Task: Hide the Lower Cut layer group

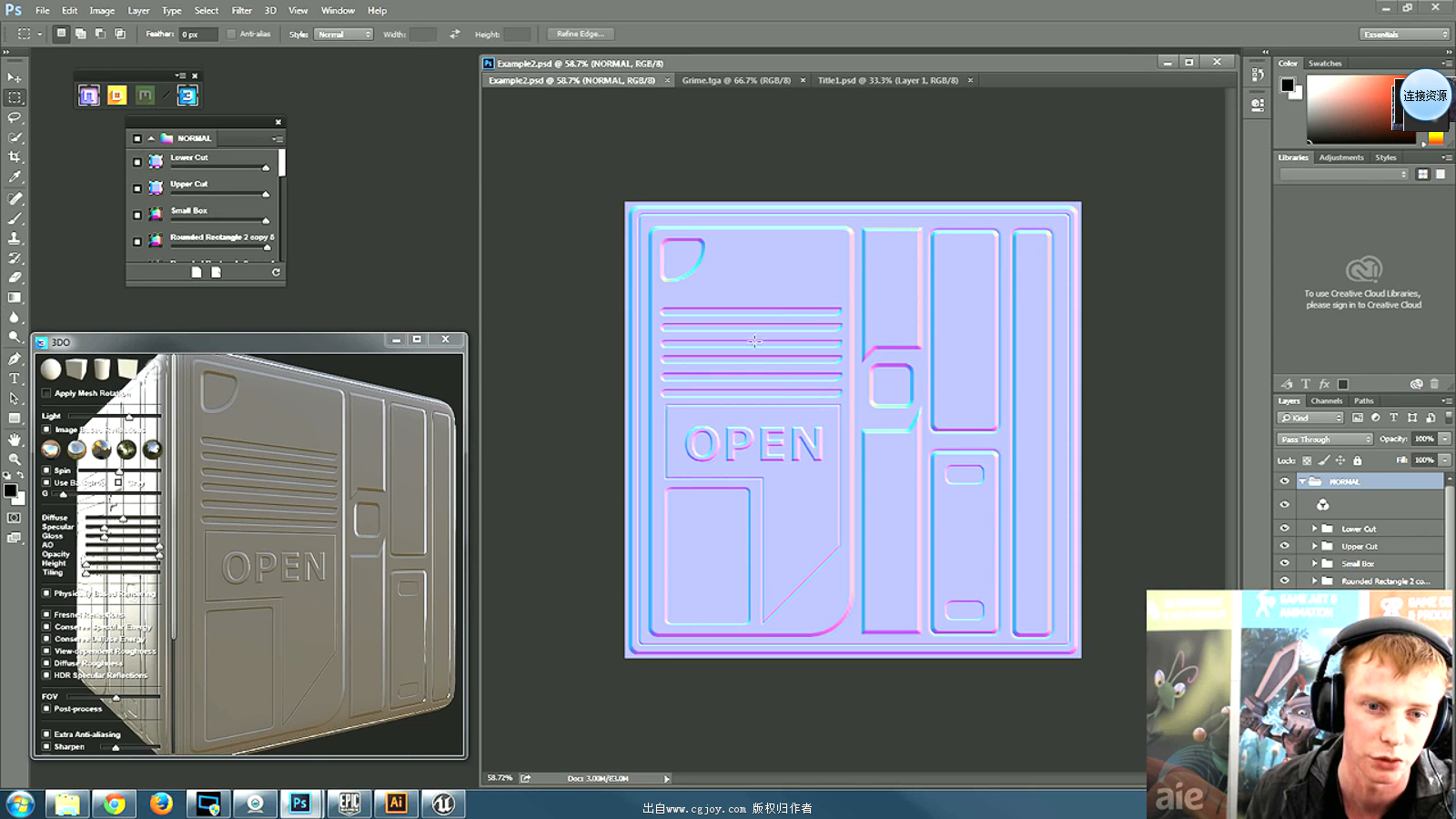Action: coord(1285,528)
